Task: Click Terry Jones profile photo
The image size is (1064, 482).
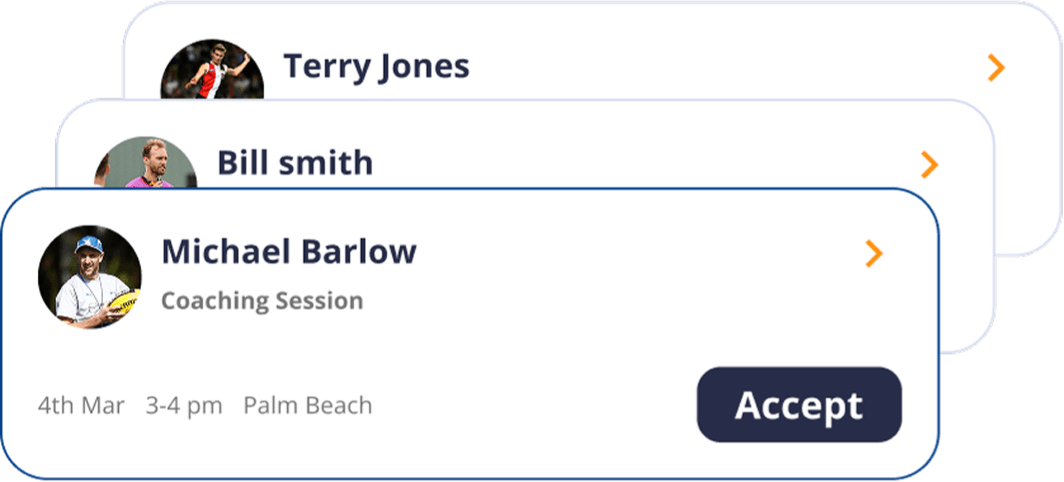Action: pos(212,70)
